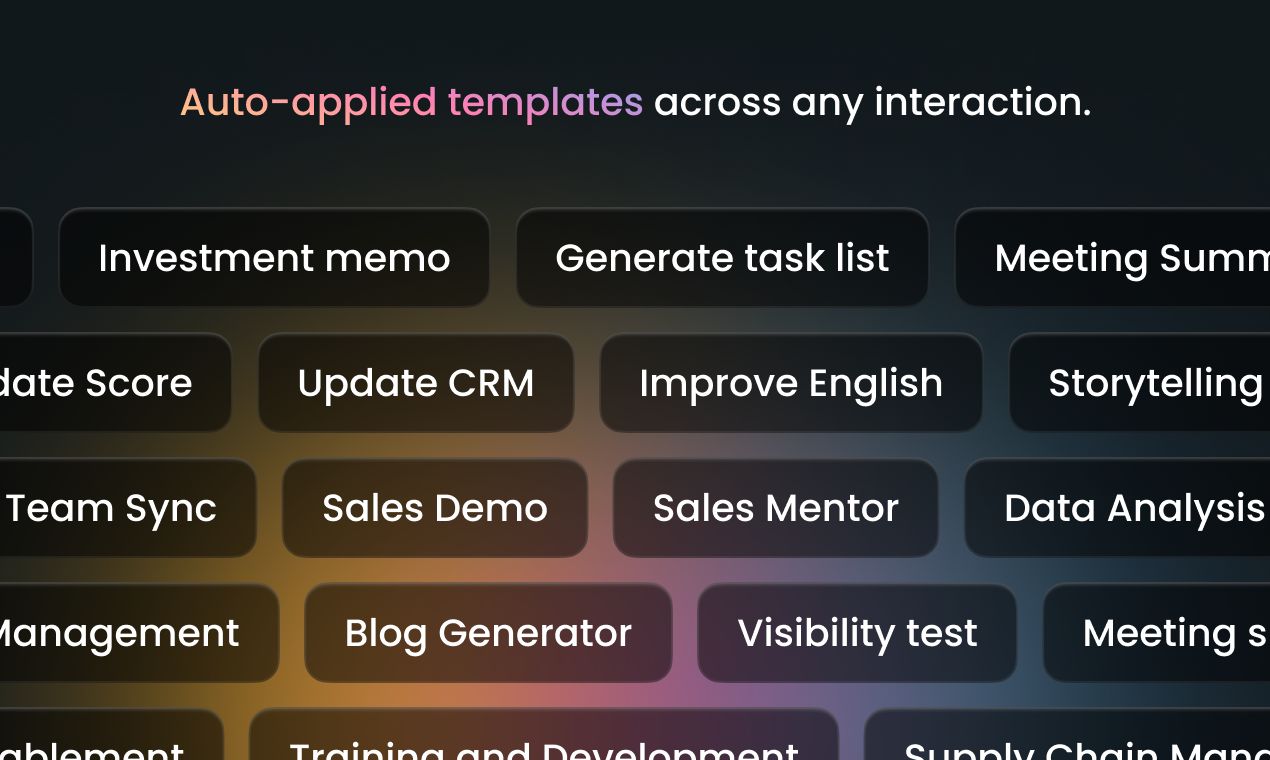This screenshot has height=760, width=1270.
Task: Select the Visibility test template
Action: point(857,633)
